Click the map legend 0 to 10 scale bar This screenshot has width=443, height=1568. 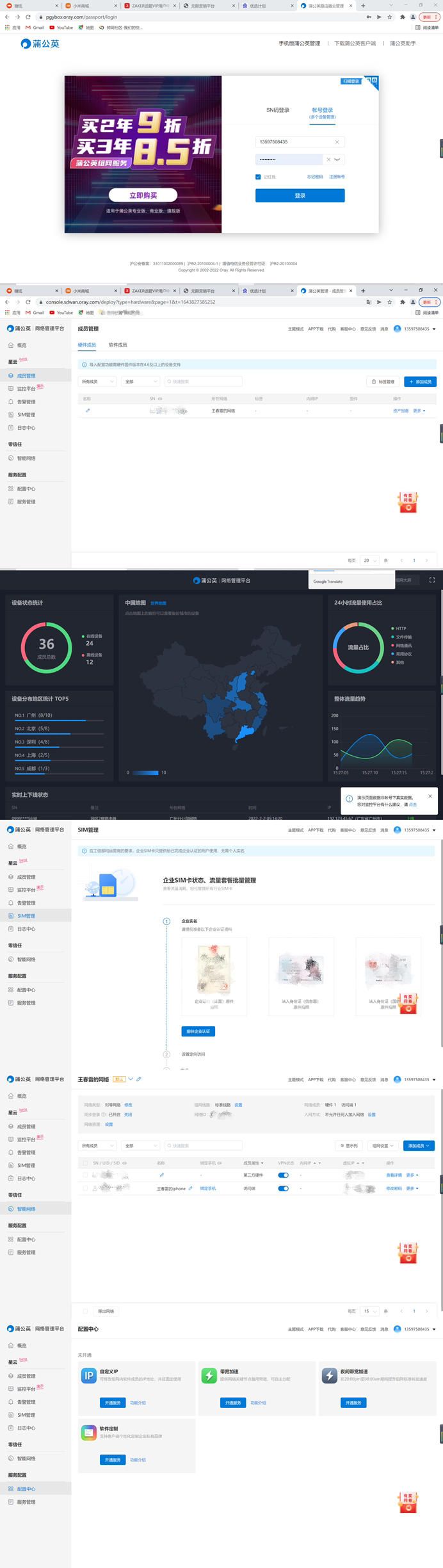pos(145,772)
